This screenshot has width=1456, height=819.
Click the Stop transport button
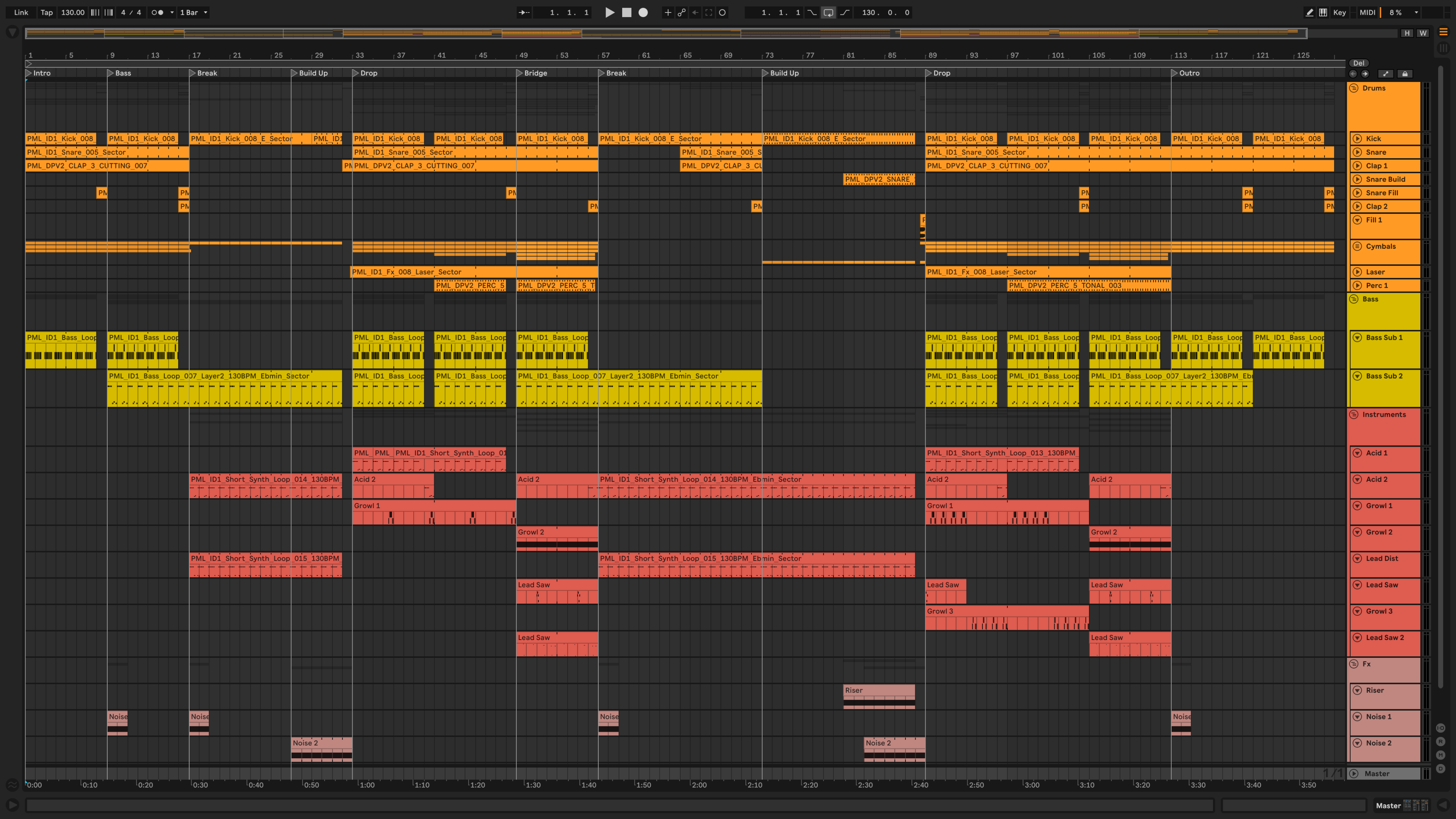point(626,13)
